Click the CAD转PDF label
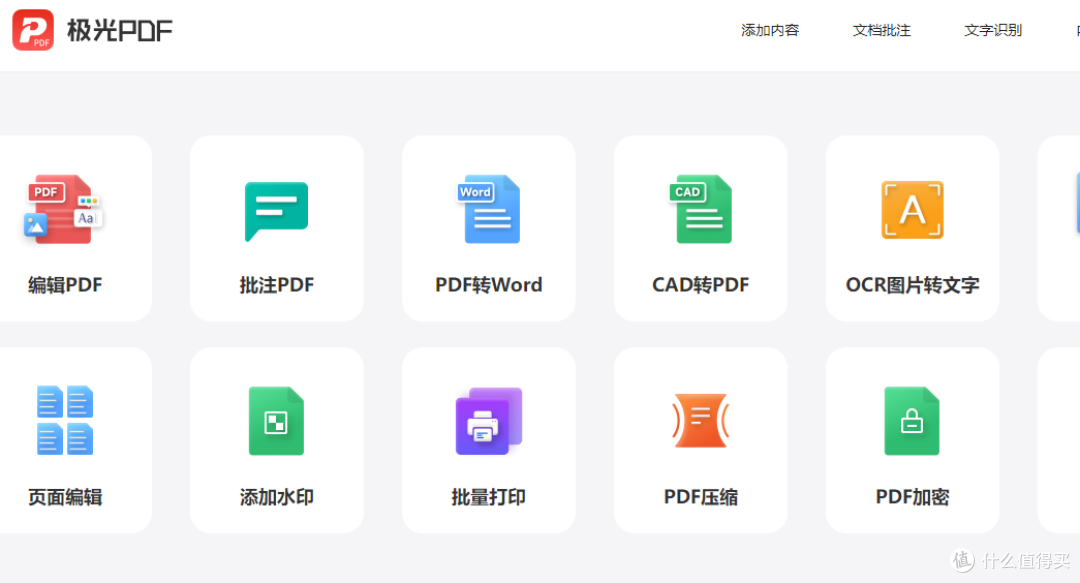This screenshot has height=583, width=1080. 700,285
